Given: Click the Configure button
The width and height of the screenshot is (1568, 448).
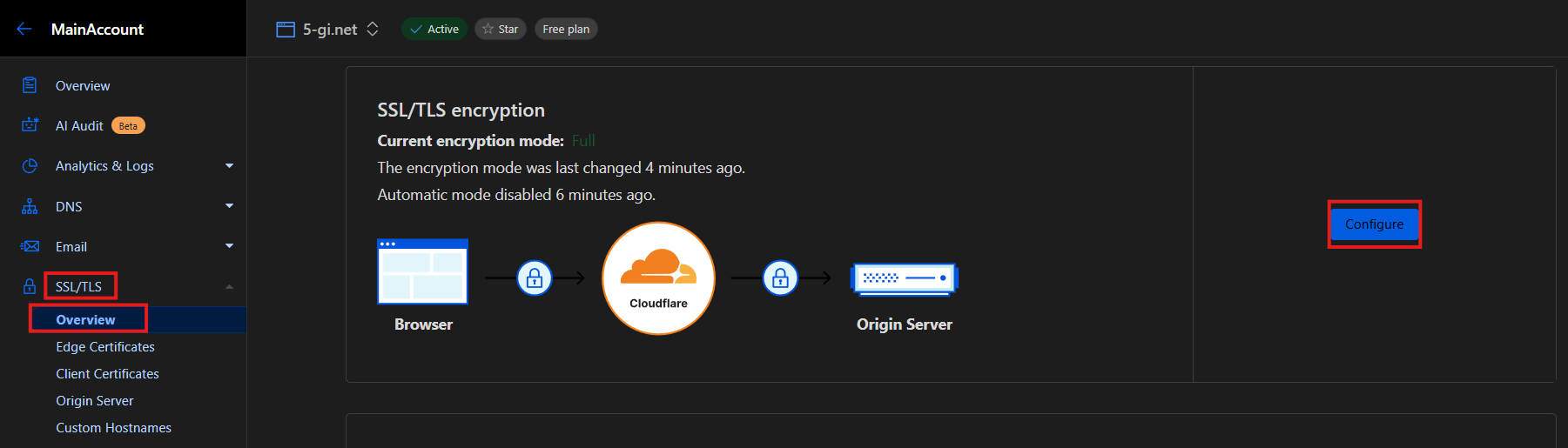Looking at the screenshot, I should (1374, 224).
